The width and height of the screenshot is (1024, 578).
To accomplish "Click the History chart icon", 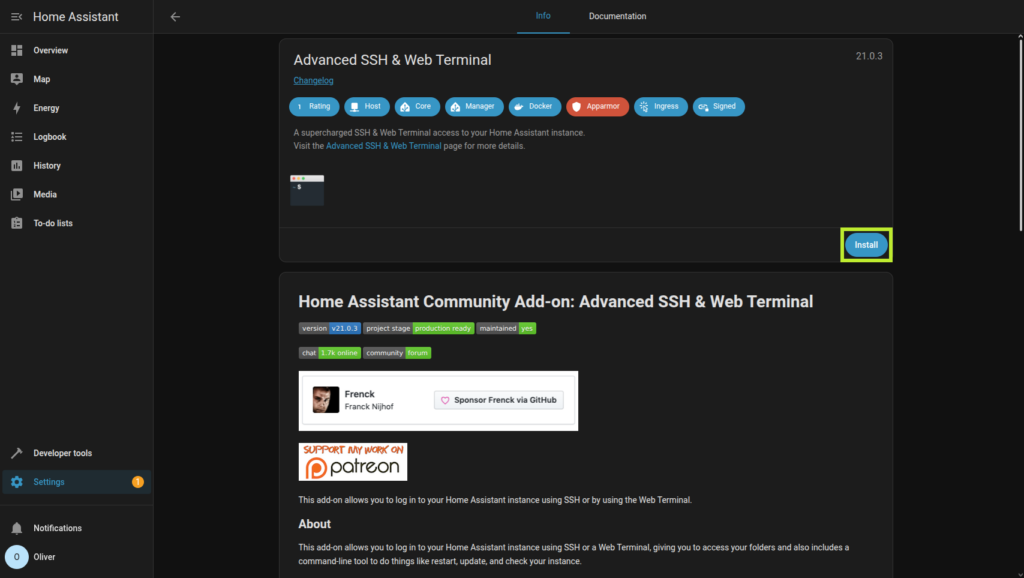I will point(17,165).
